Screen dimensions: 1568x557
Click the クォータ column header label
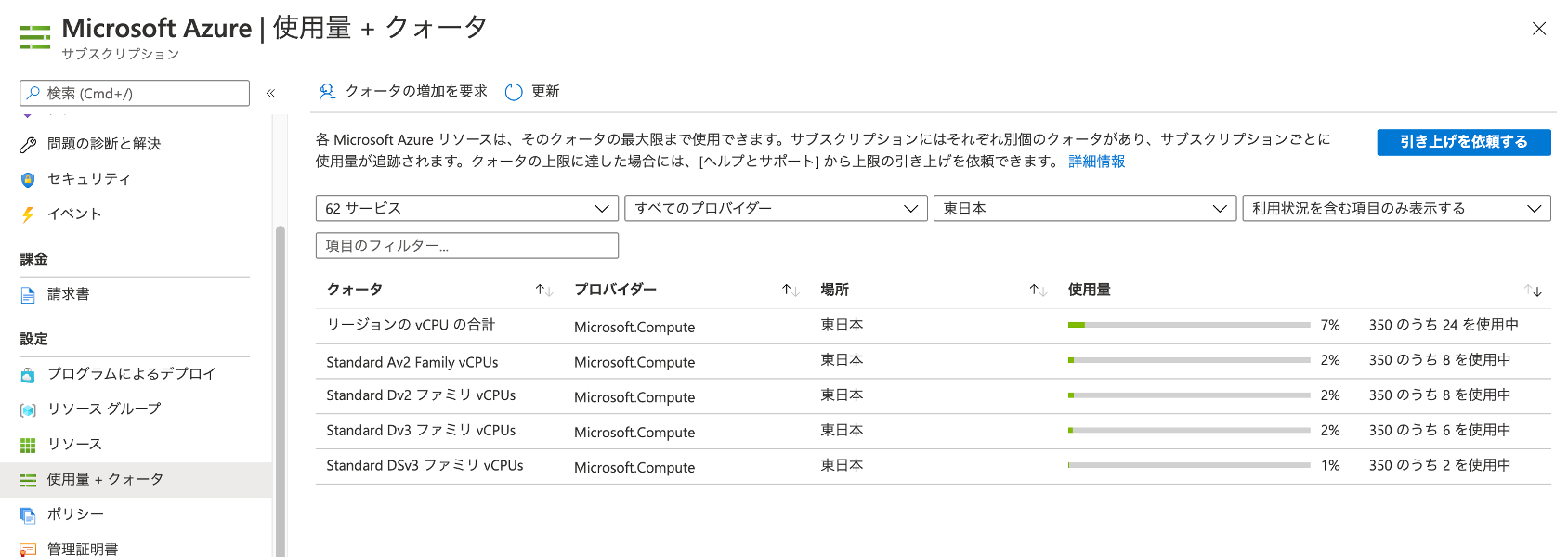coord(354,290)
